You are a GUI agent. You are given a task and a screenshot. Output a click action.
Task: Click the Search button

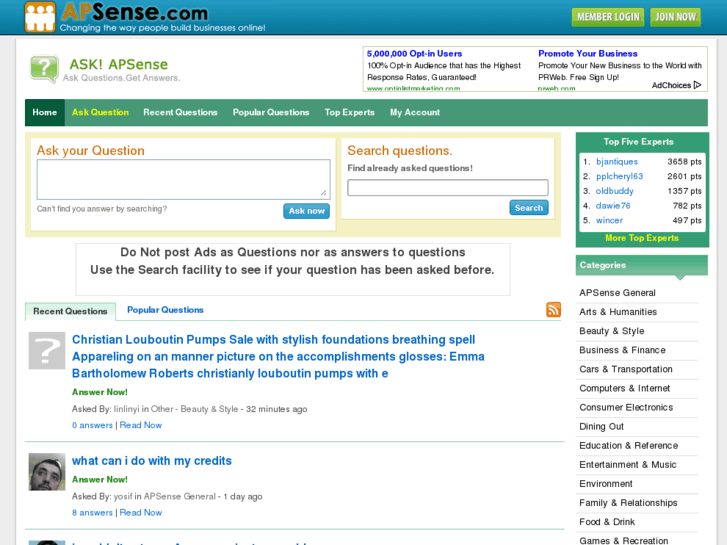[529, 208]
